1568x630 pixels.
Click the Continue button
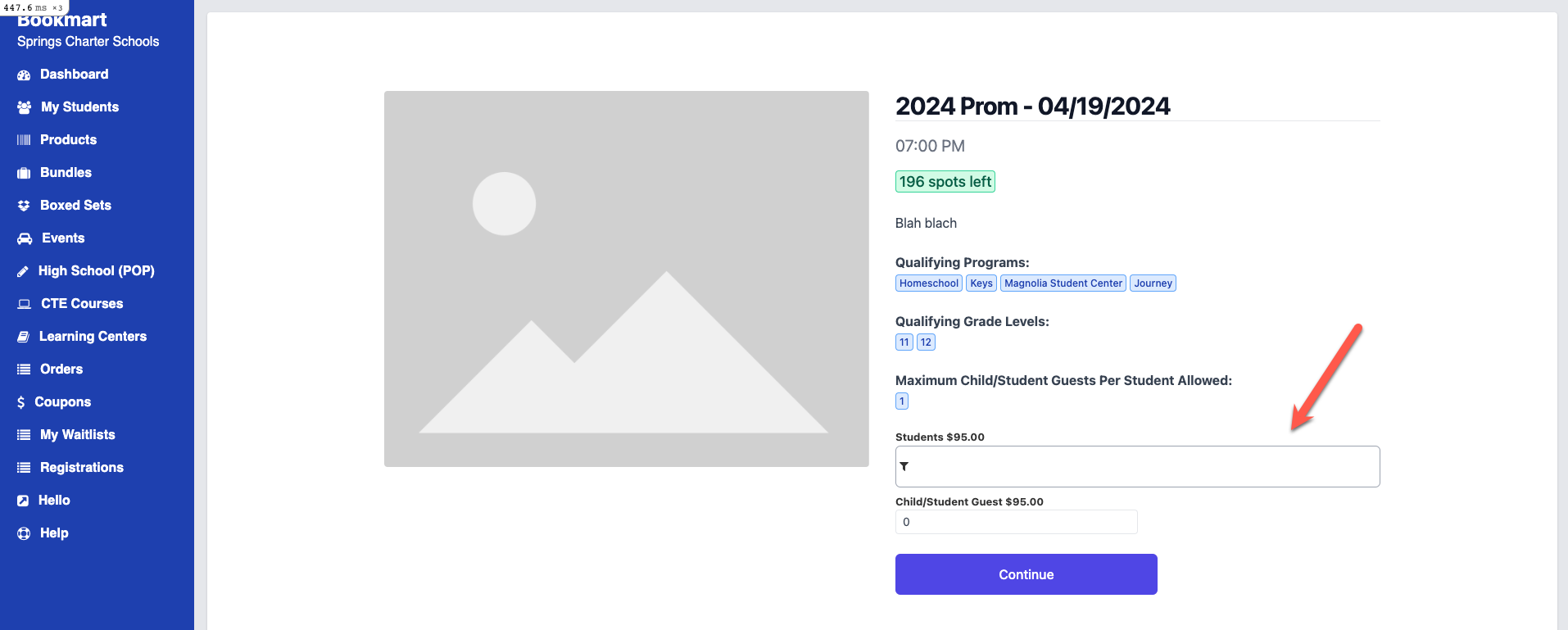[x=1026, y=574]
